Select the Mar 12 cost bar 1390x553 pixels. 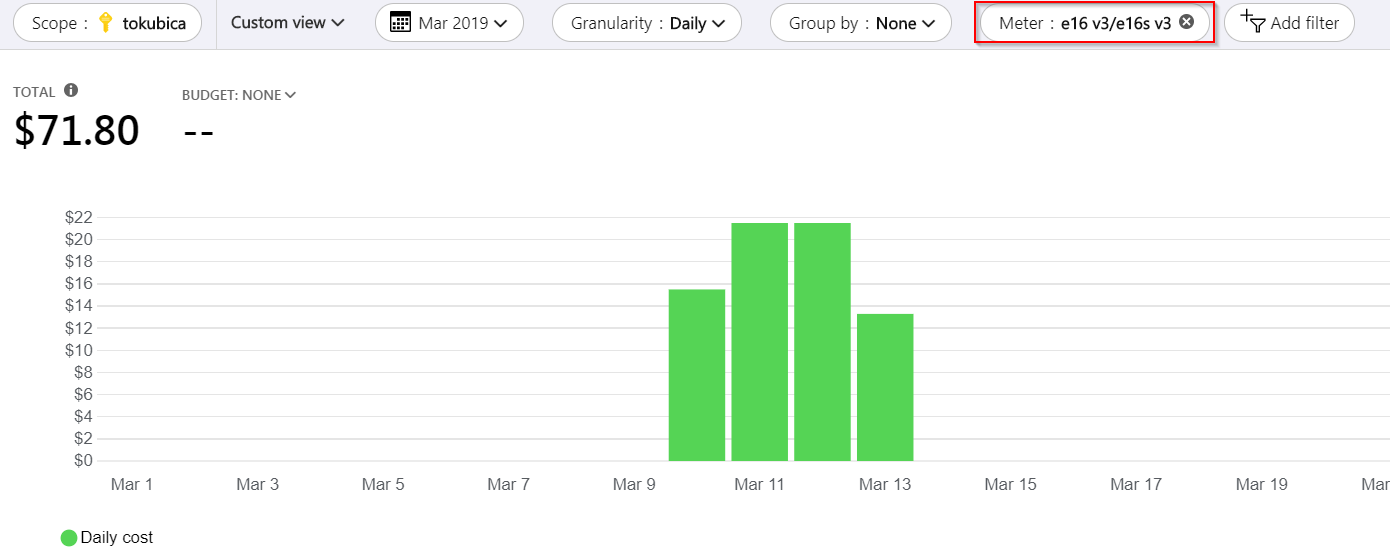point(823,342)
